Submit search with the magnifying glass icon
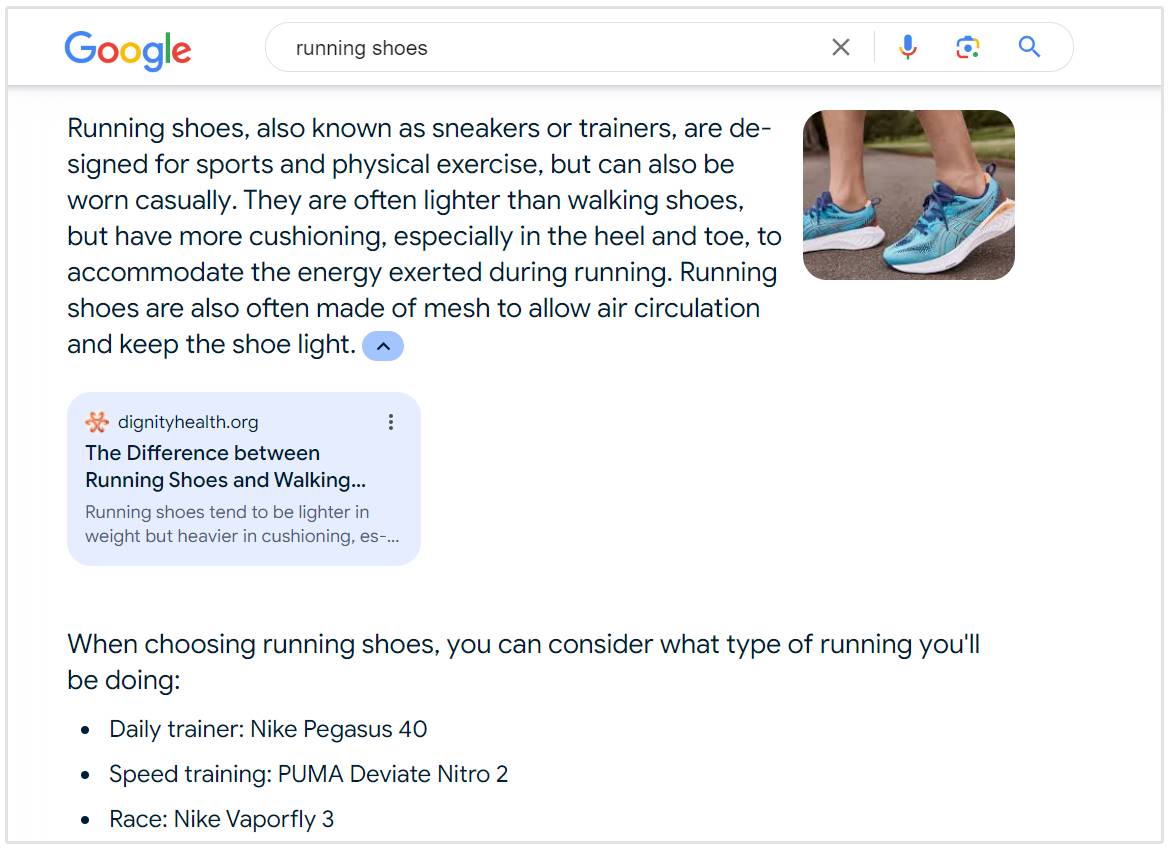 (1029, 48)
